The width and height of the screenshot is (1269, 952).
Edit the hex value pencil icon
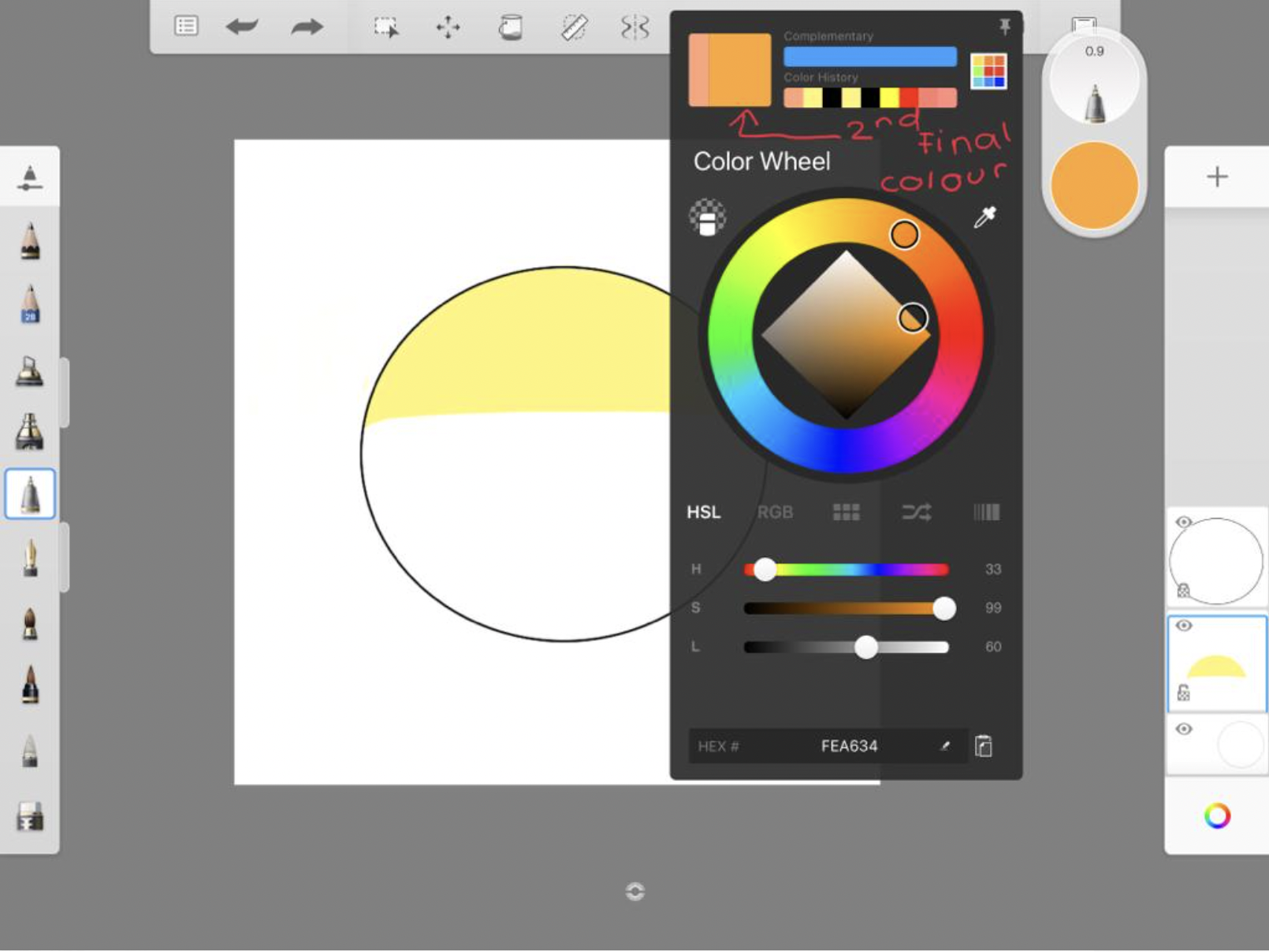click(x=945, y=746)
